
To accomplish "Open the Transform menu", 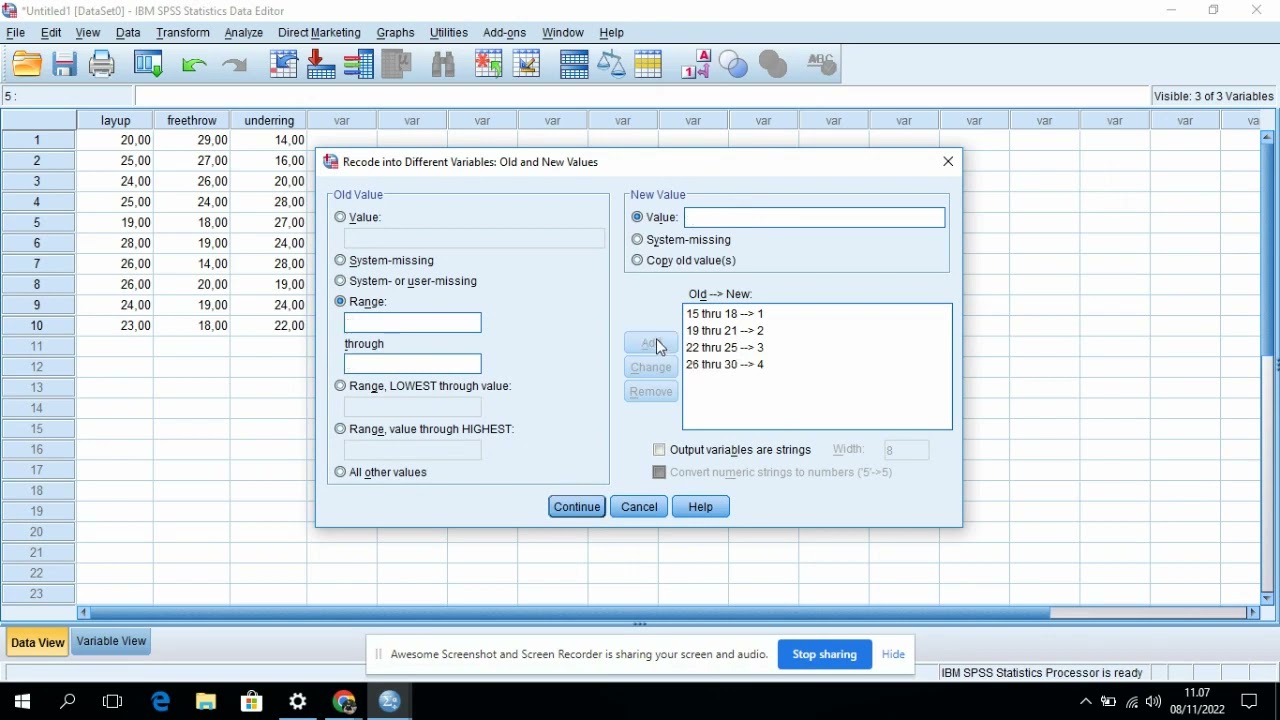I will pyautogui.click(x=182, y=33).
